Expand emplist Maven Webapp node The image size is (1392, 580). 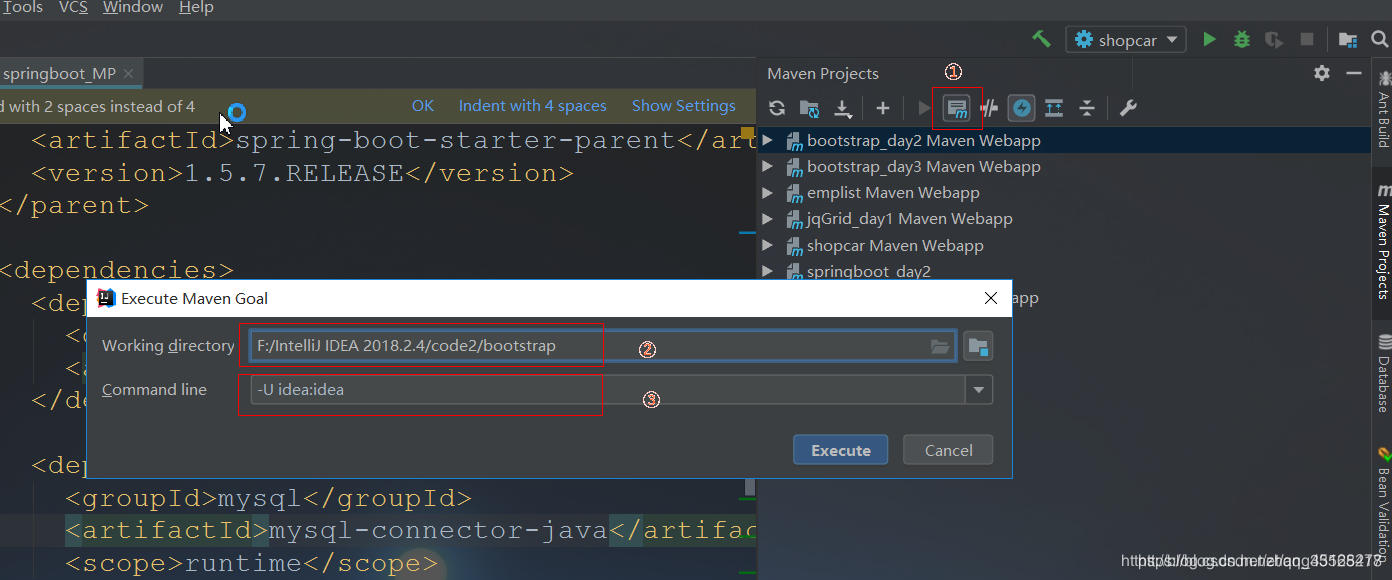coord(768,192)
